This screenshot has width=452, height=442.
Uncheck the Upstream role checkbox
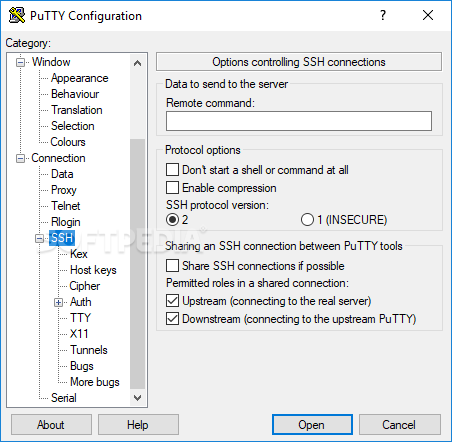click(x=172, y=301)
